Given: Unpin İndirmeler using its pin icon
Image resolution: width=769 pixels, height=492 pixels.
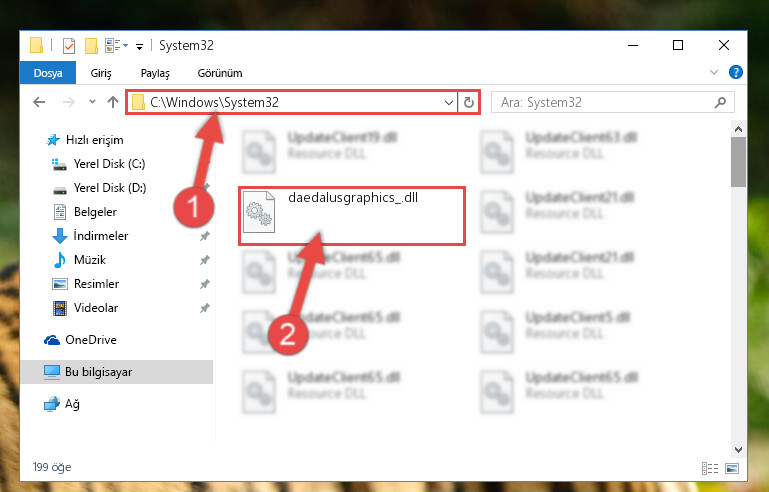Looking at the screenshot, I should (205, 236).
